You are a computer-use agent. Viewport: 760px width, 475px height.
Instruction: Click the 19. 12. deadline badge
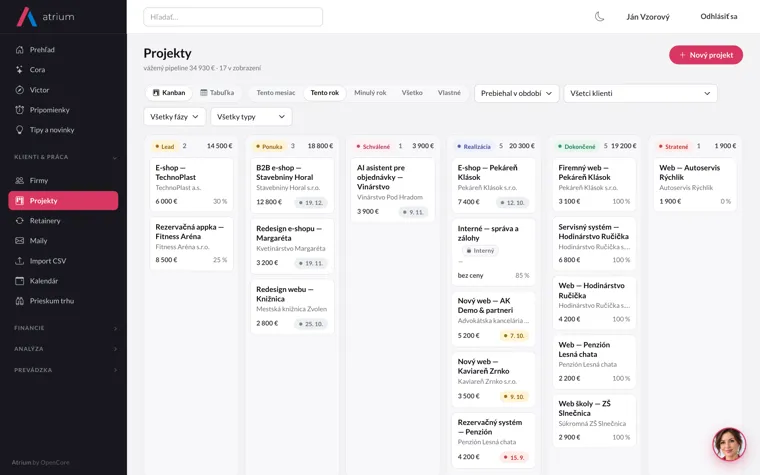pyautogui.click(x=311, y=203)
